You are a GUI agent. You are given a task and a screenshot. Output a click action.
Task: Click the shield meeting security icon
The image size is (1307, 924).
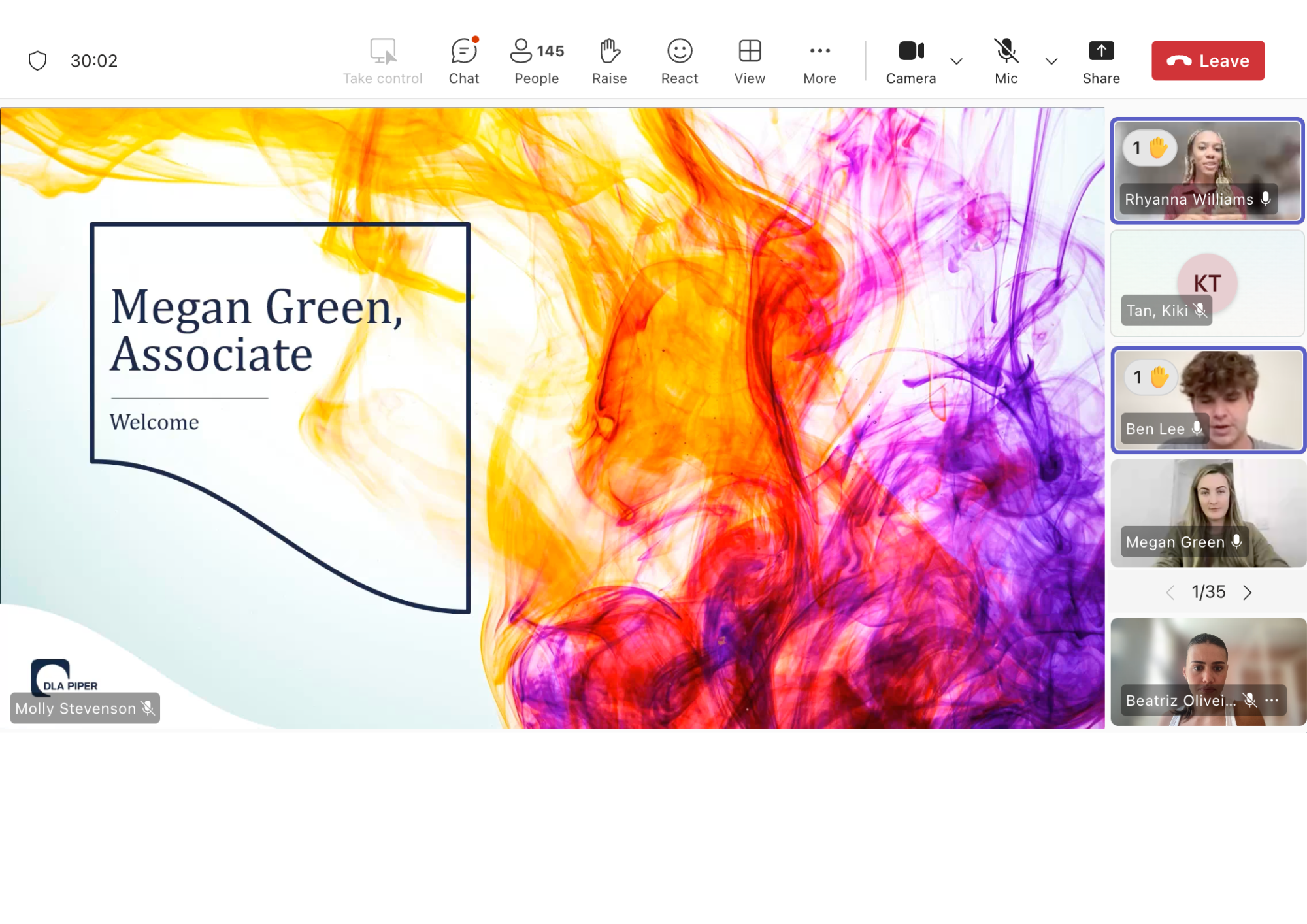coord(38,61)
